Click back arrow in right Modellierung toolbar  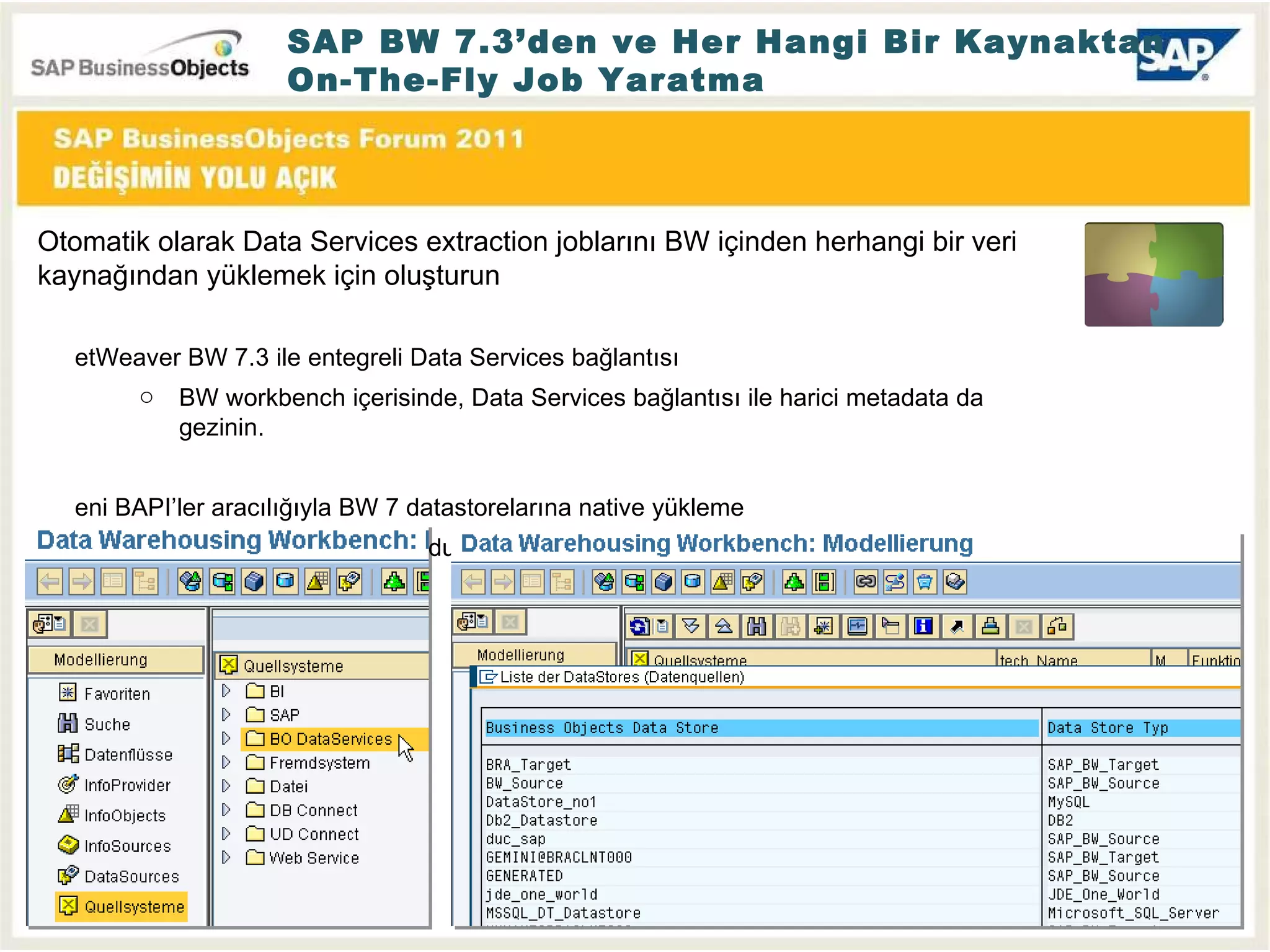pos(473,582)
